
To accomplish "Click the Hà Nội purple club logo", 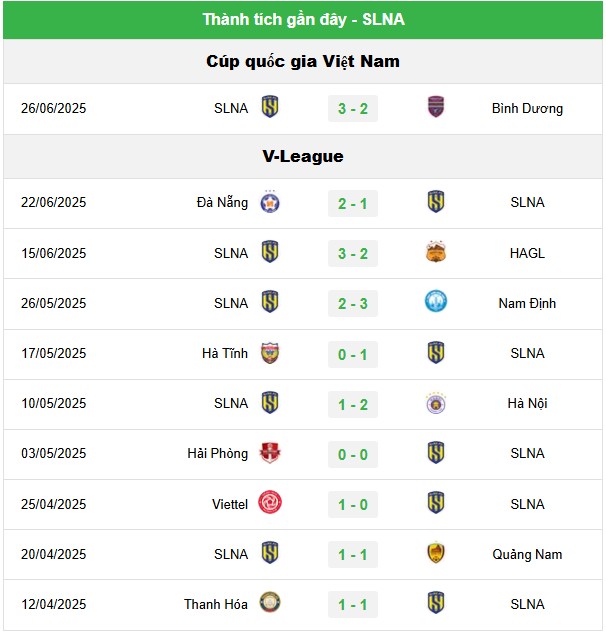I will tap(436, 403).
